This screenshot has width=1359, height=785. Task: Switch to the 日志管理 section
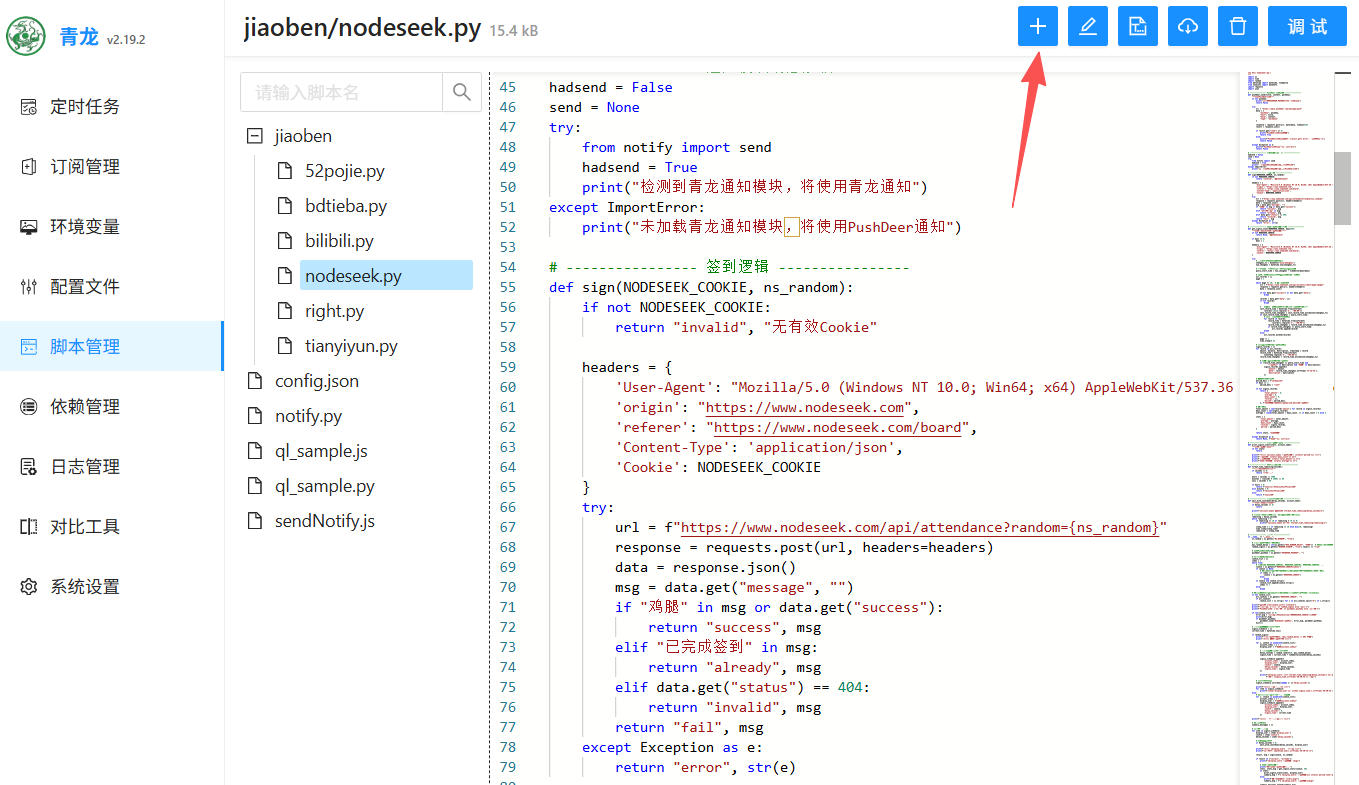(84, 467)
